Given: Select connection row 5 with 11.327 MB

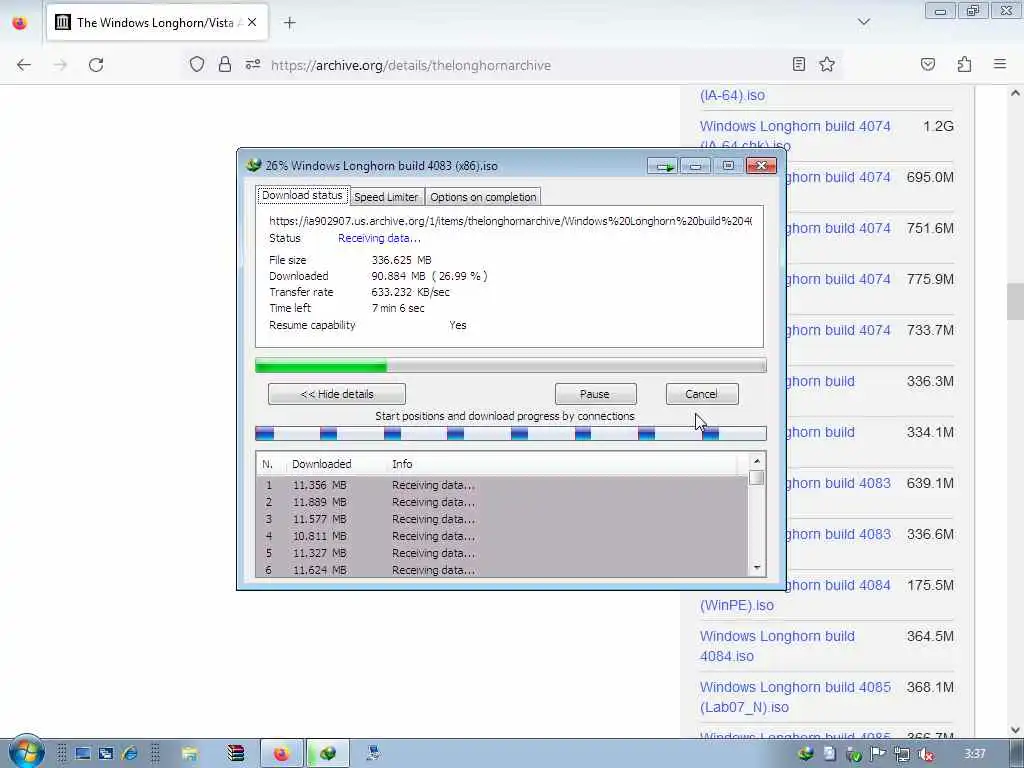Looking at the screenshot, I should (502, 553).
